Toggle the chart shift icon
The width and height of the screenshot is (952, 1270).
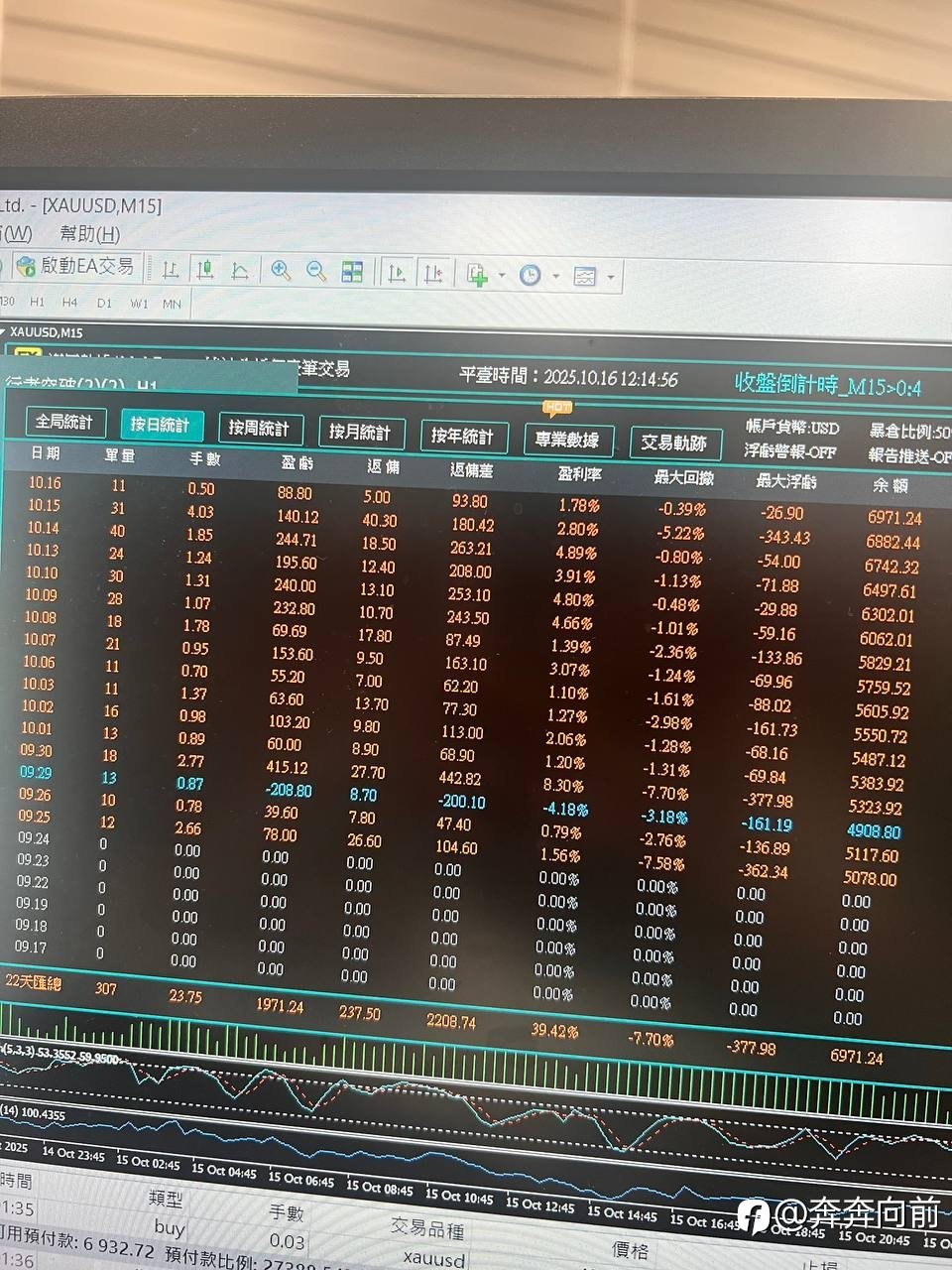tap(433, 273)
